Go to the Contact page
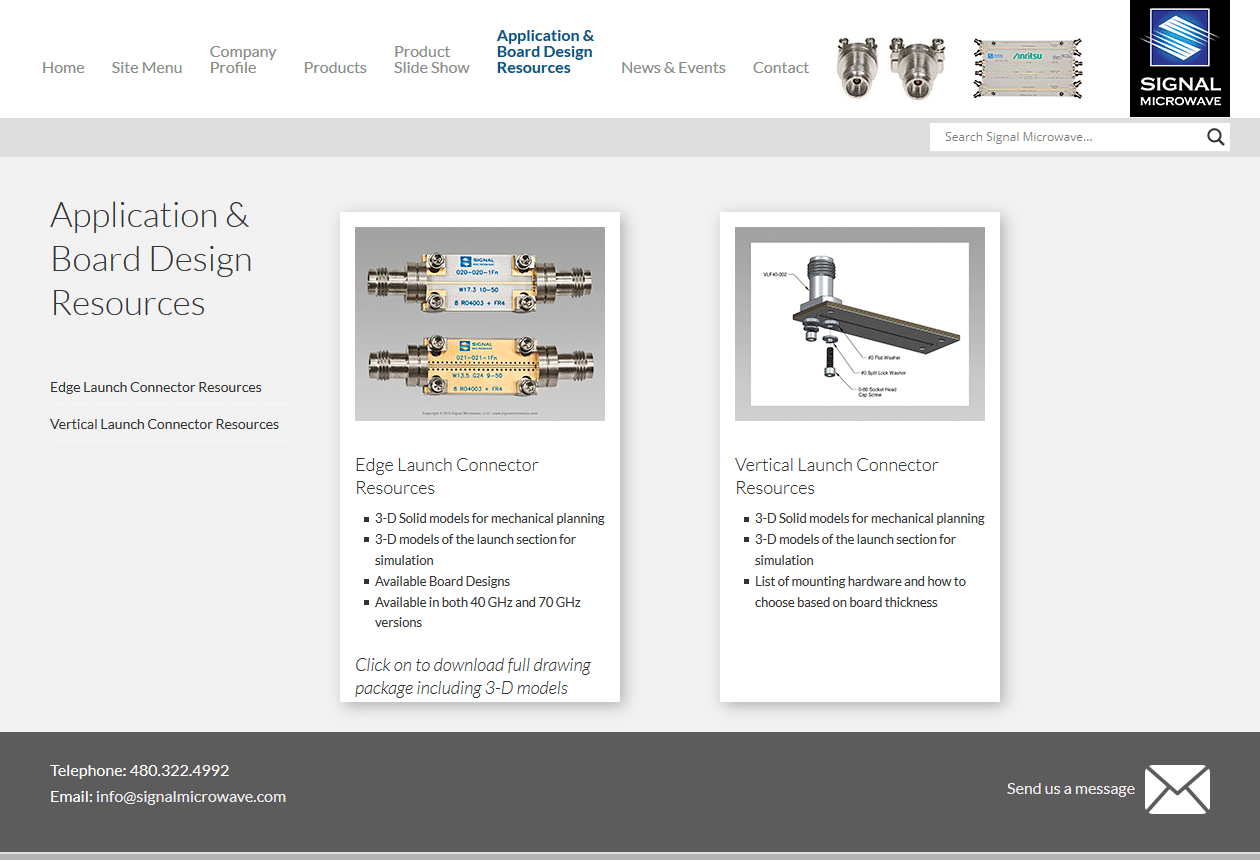The image size is (1260, 860). (x=780, y=68)
